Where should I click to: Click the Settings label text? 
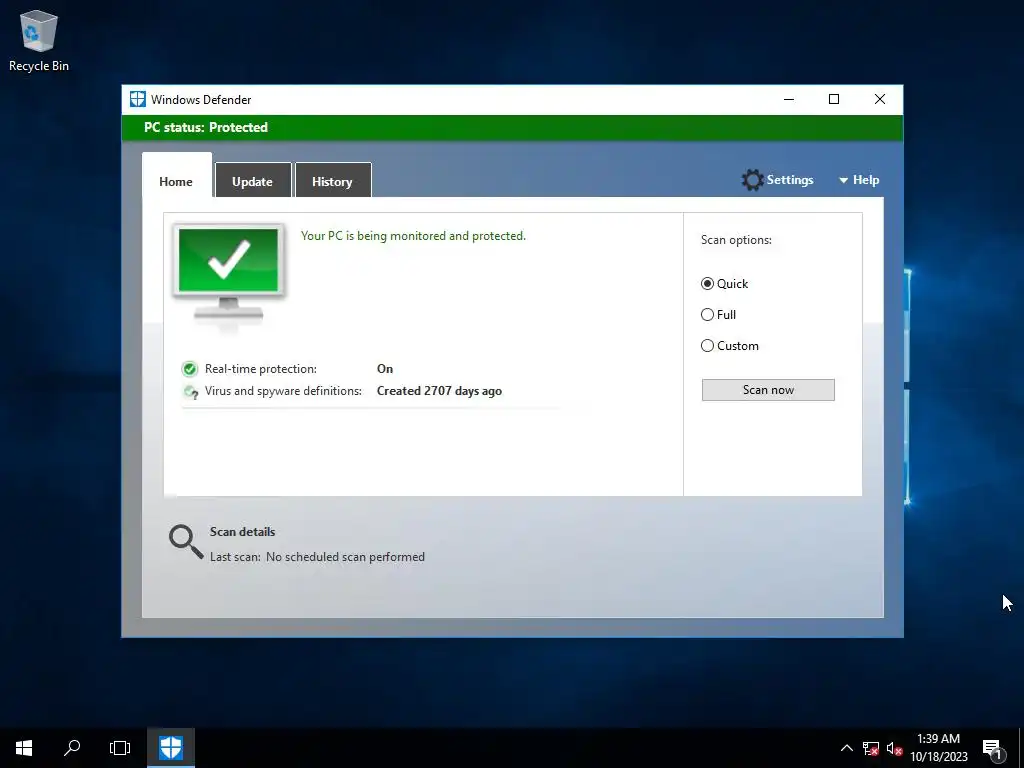pyautogui.click(x=790, y=180)
